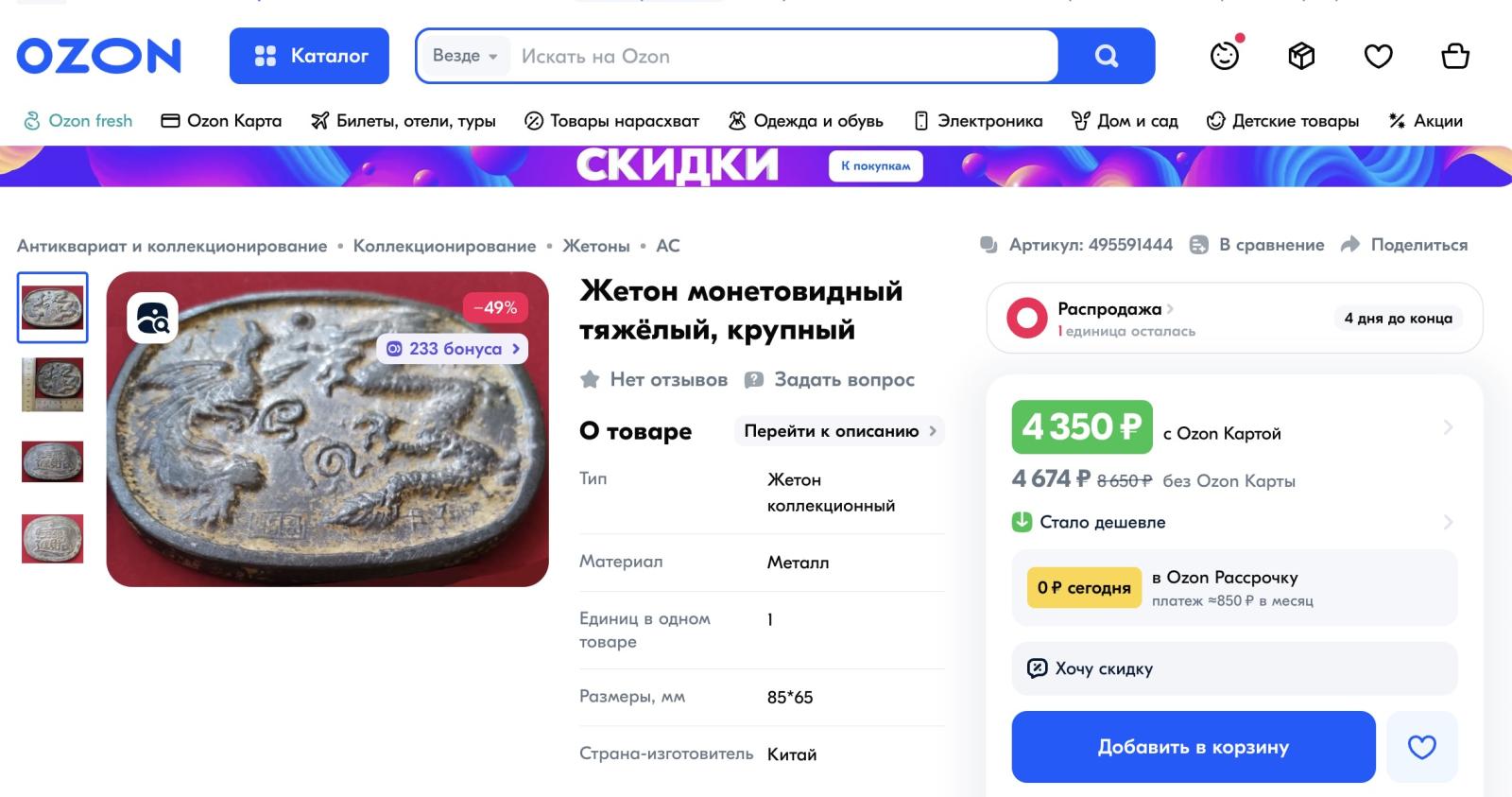Click the visual search icon on image
Screen dimensions: 1512x797
[152, 318]
